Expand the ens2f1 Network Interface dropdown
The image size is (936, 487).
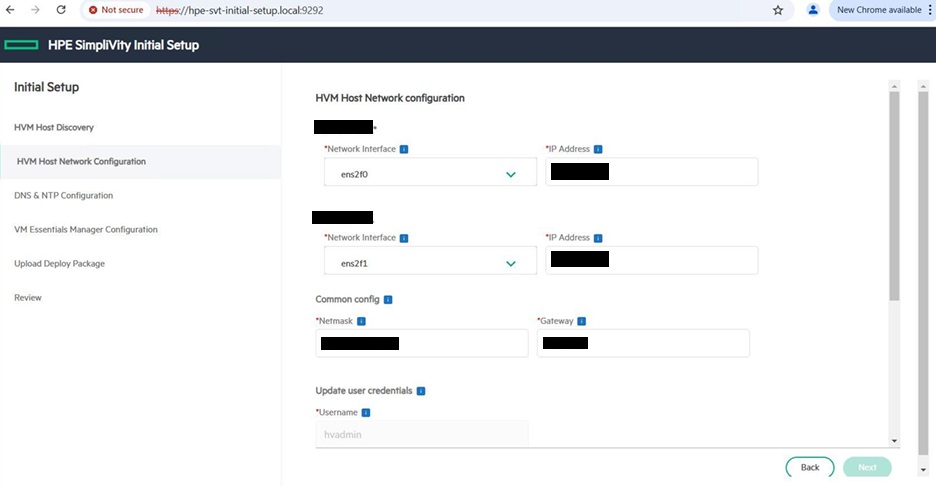coord(430,263)
